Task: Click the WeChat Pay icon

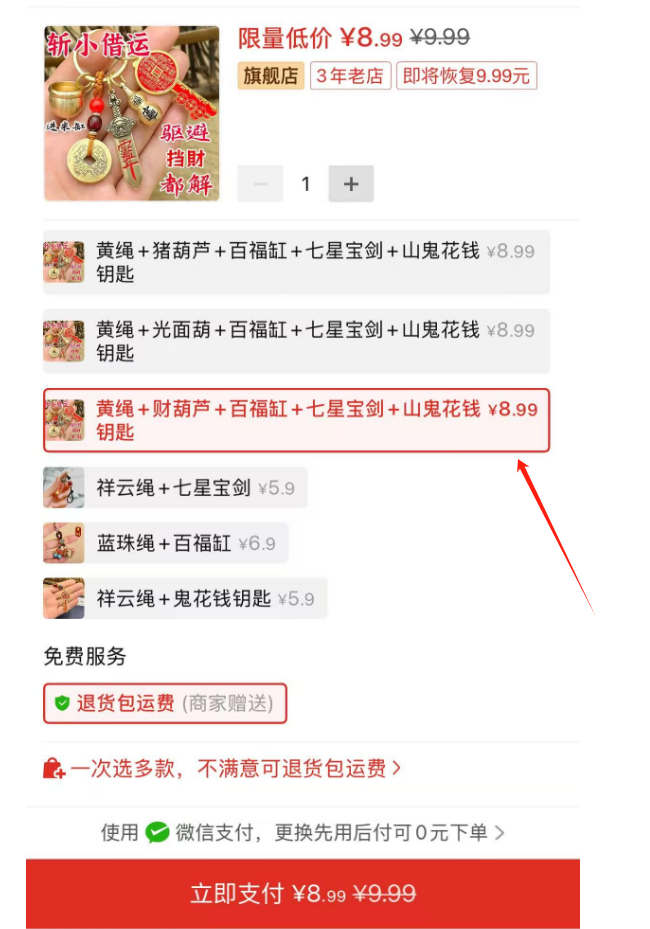Action: pyautogui.click(x=157, y=832)
